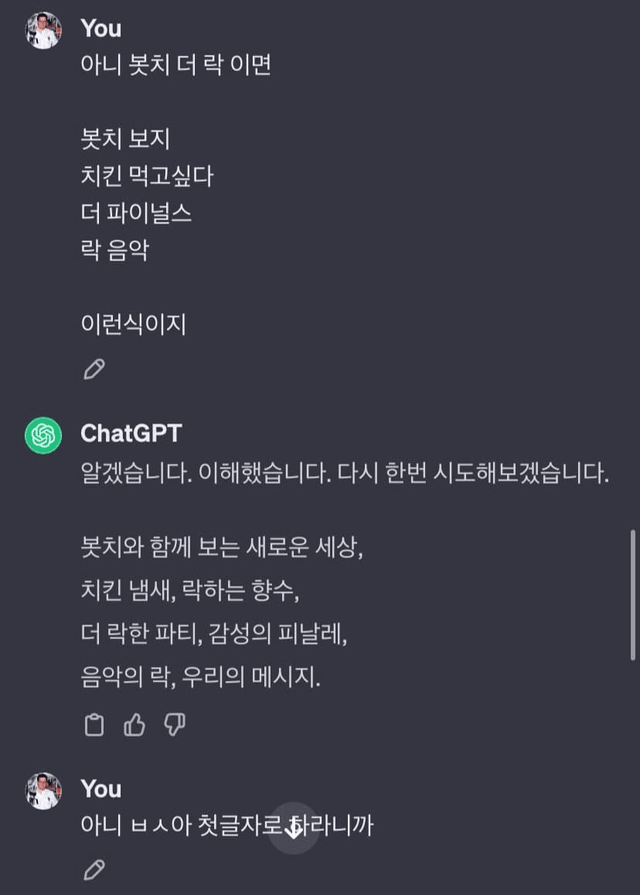Click the edit pencil under the first message

pyautogui.click(x=94, y=370)
